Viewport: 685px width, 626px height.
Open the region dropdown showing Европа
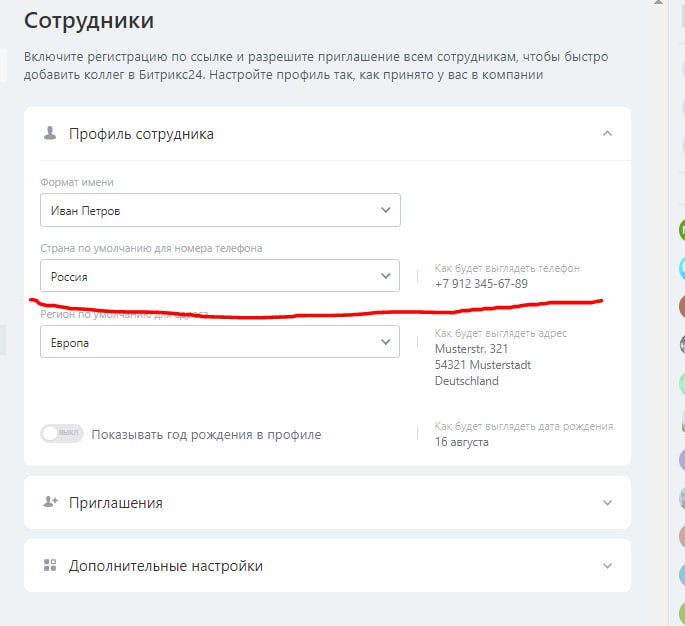coord(220,342)
